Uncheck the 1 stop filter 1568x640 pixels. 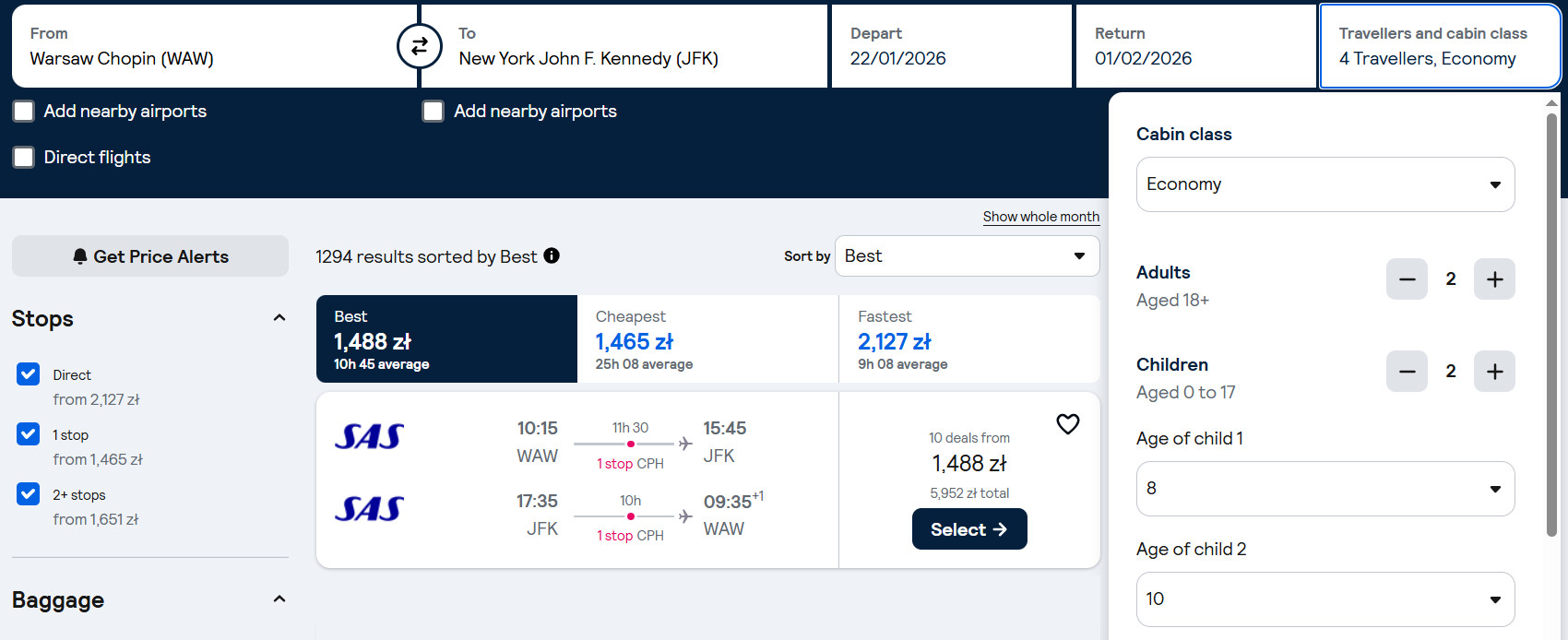tap(29, 434)
